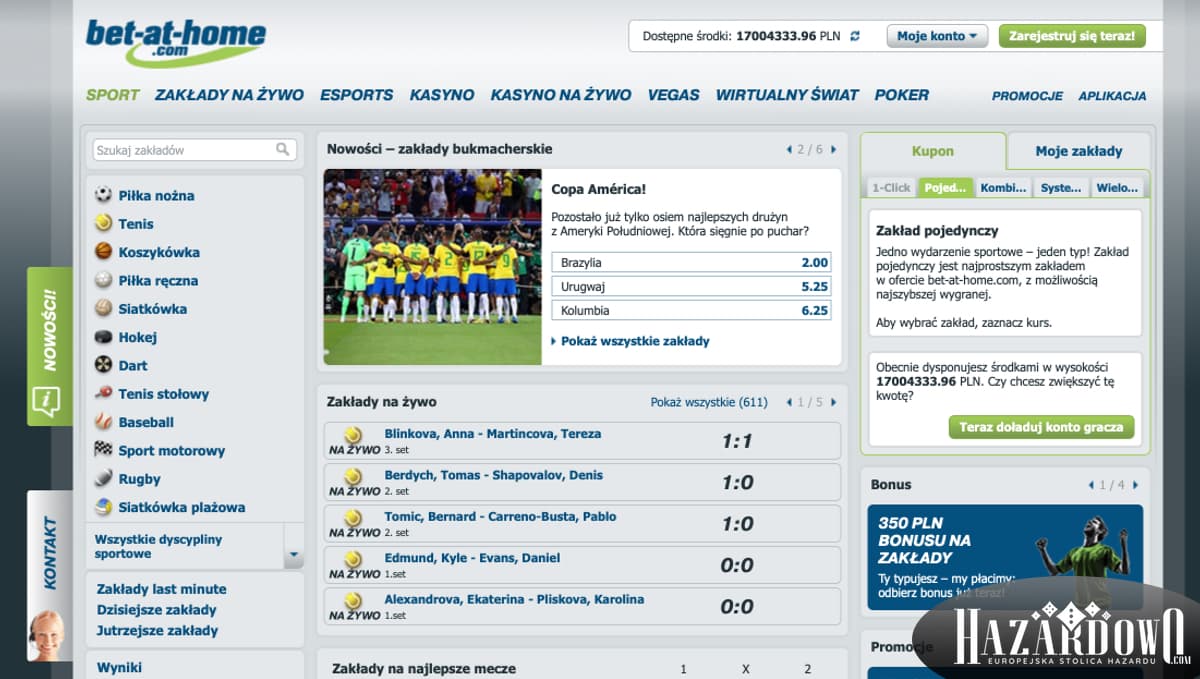Image resolution: width=1200 pixels, height=679 pixels.
Task: Refresh the available funds balance
Action: point(855,36)
